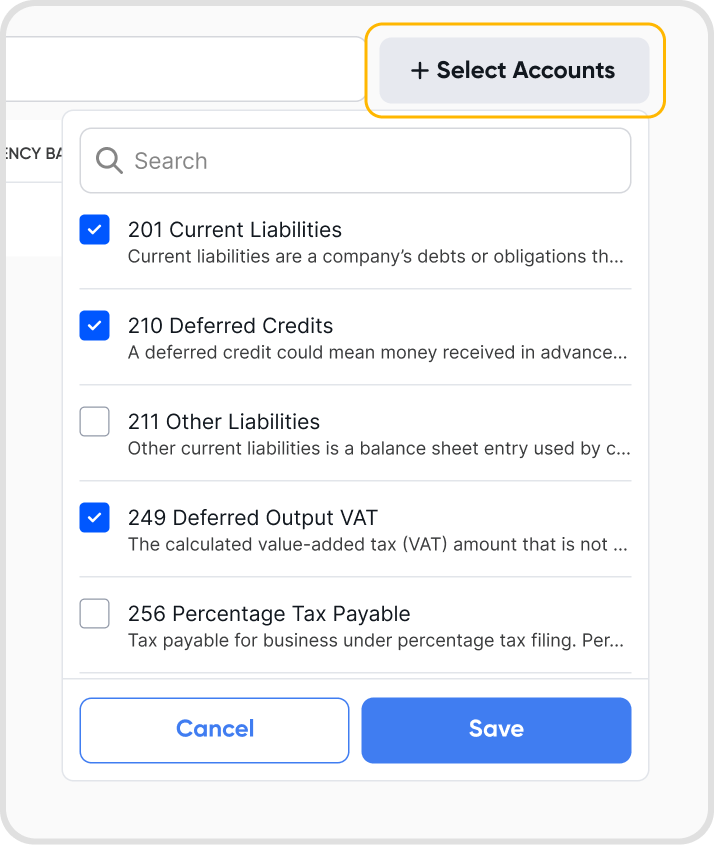Select the 211 Other Liabilities title
The width and height of the screenshot is (714, 845).
[x=224, y=421]
